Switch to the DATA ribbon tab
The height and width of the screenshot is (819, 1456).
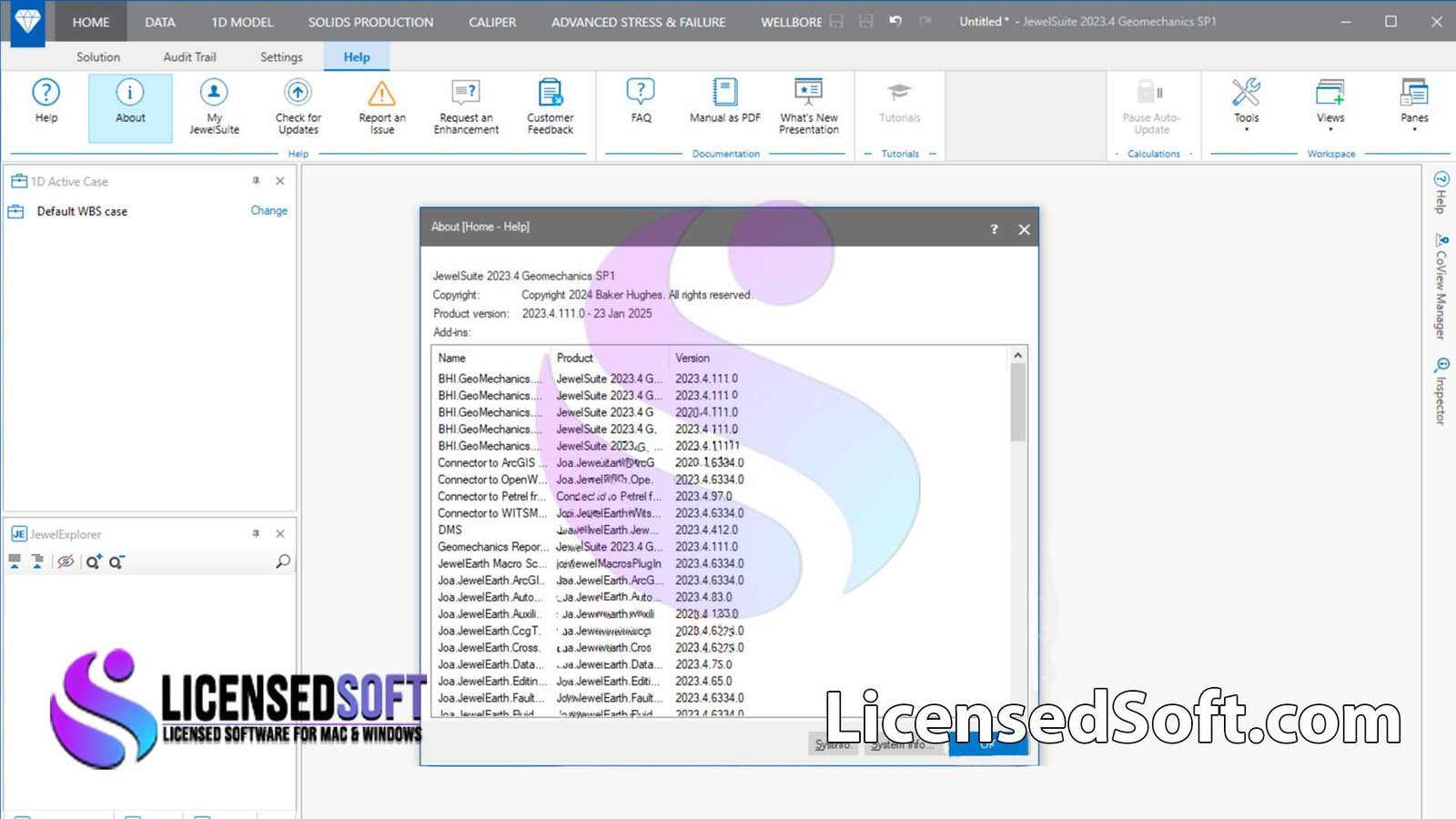[160, 22]
